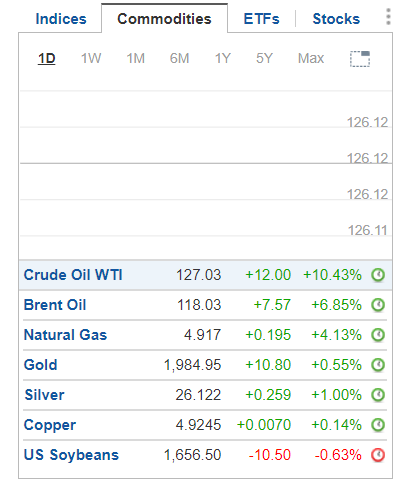The width and height of the screenshot is (415, 483).
Task: Click the clock icon beside Crude Oil WTI
Action: pos(378,275)
